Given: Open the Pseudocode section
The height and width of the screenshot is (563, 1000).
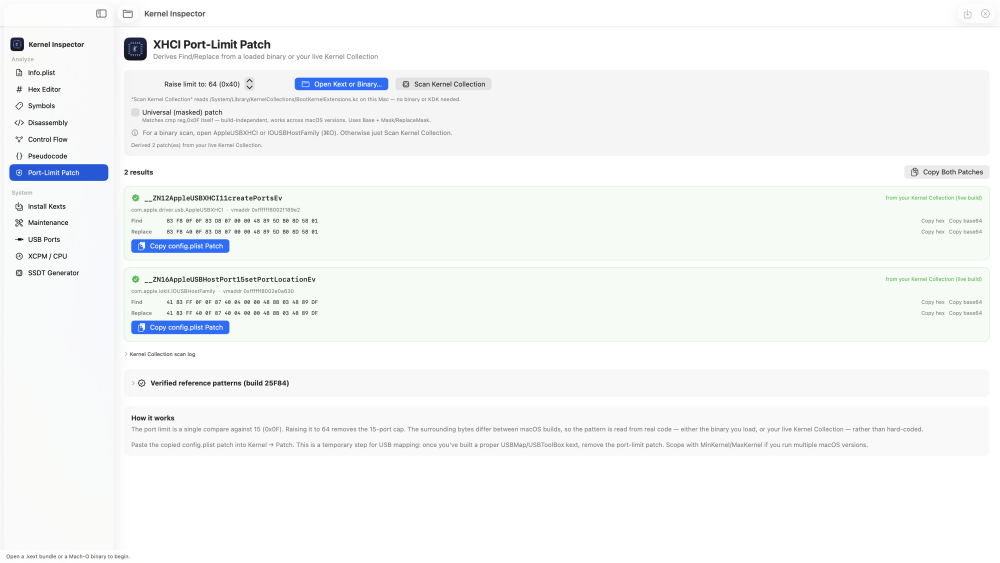Looking at the screenshot, I should pyautogui.click(x=59, y=156).
